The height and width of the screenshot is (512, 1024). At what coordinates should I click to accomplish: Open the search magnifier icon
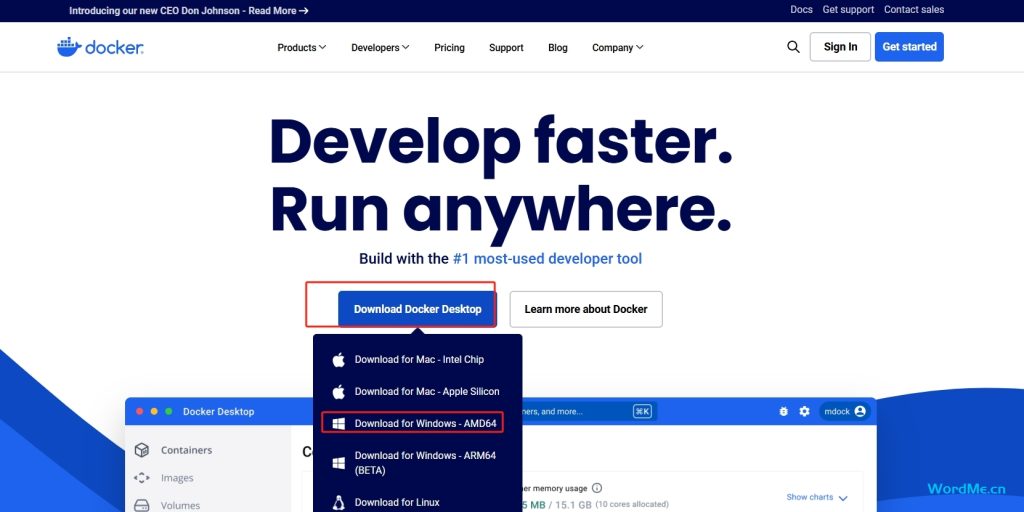coord(793,47)
